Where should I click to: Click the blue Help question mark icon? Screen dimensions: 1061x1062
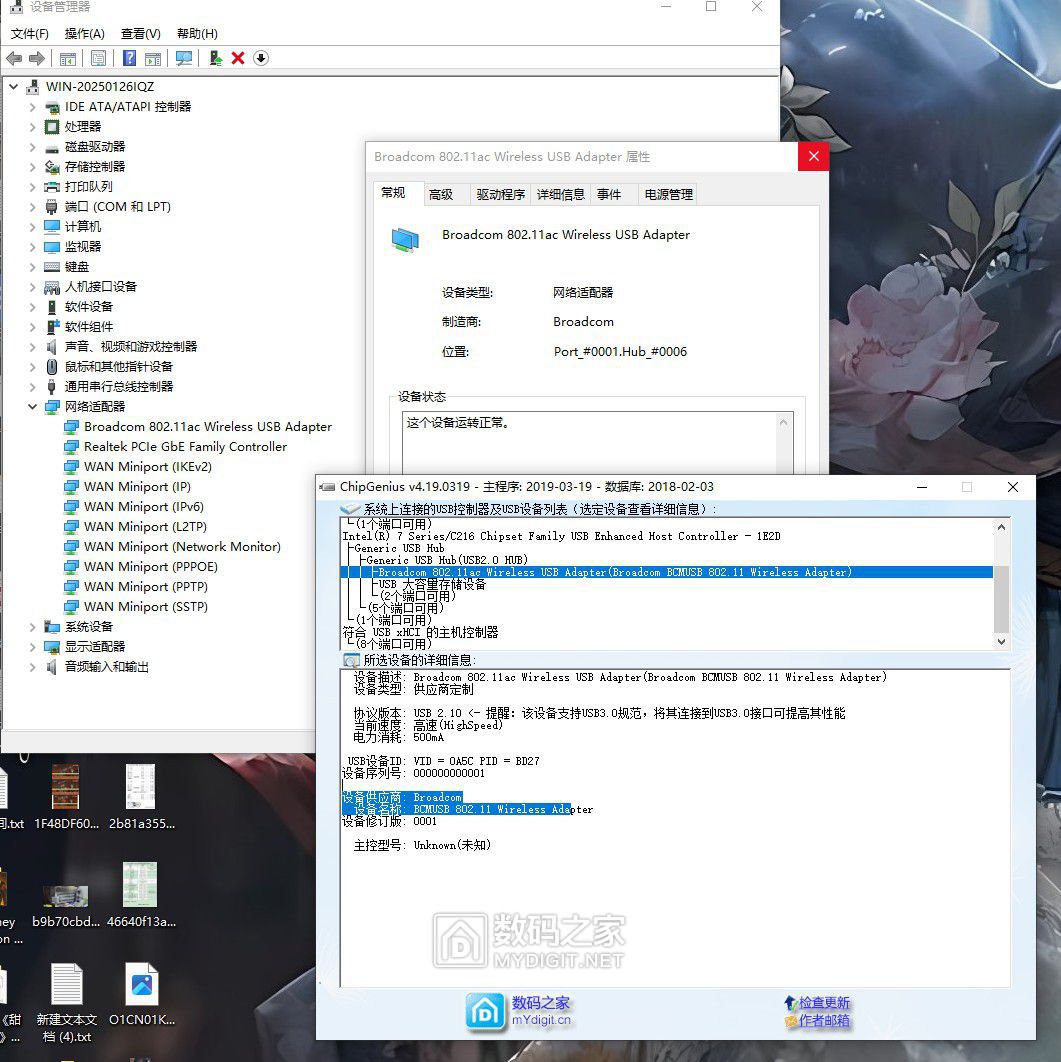[129, 58]
